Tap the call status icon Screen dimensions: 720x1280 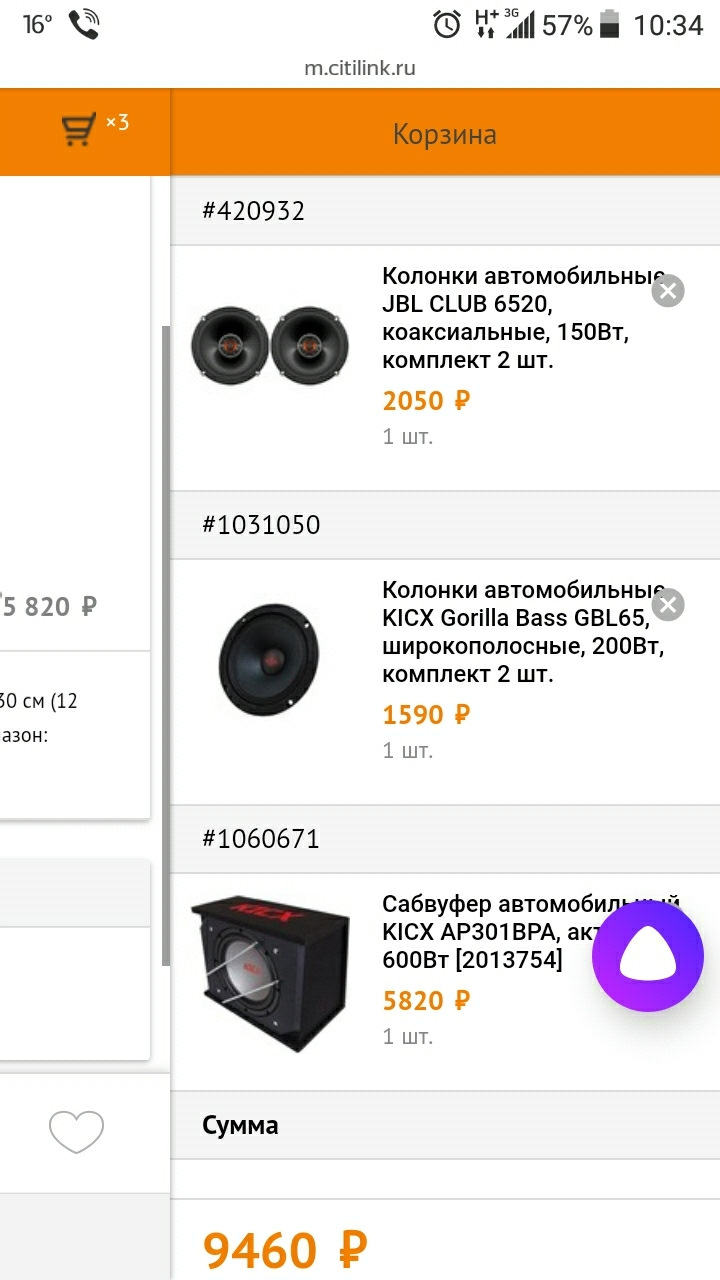tap(84, 24)
